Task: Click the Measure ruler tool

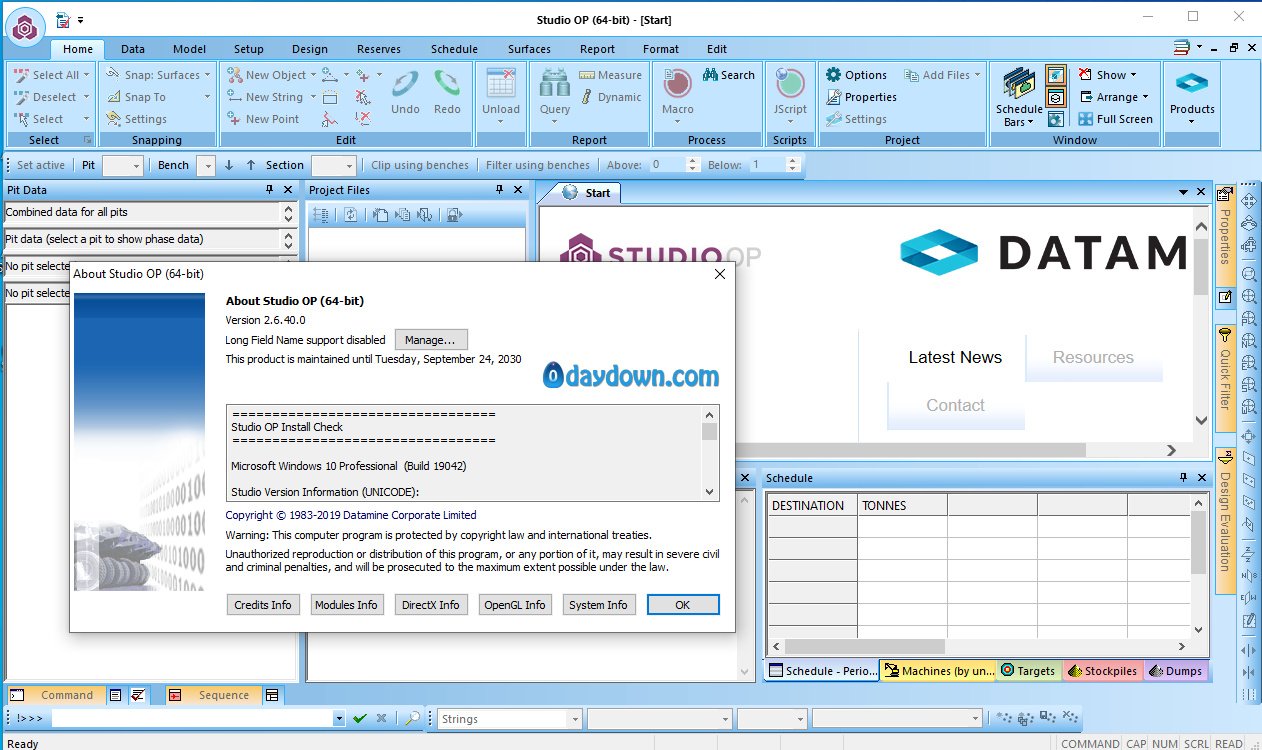Action: [609, 75]
